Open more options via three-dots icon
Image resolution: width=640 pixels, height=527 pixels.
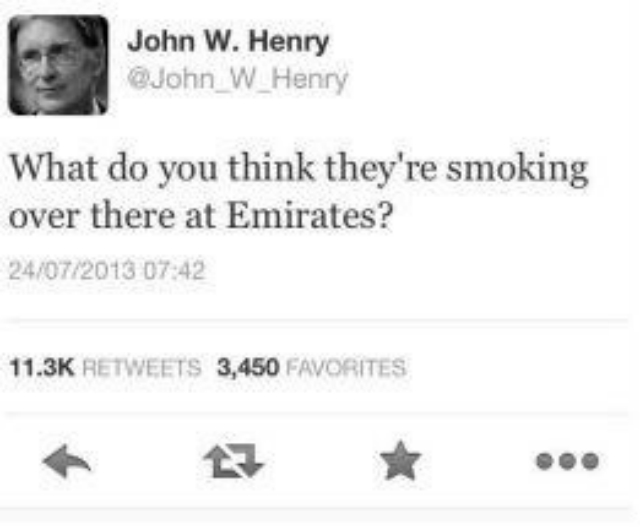567,461
